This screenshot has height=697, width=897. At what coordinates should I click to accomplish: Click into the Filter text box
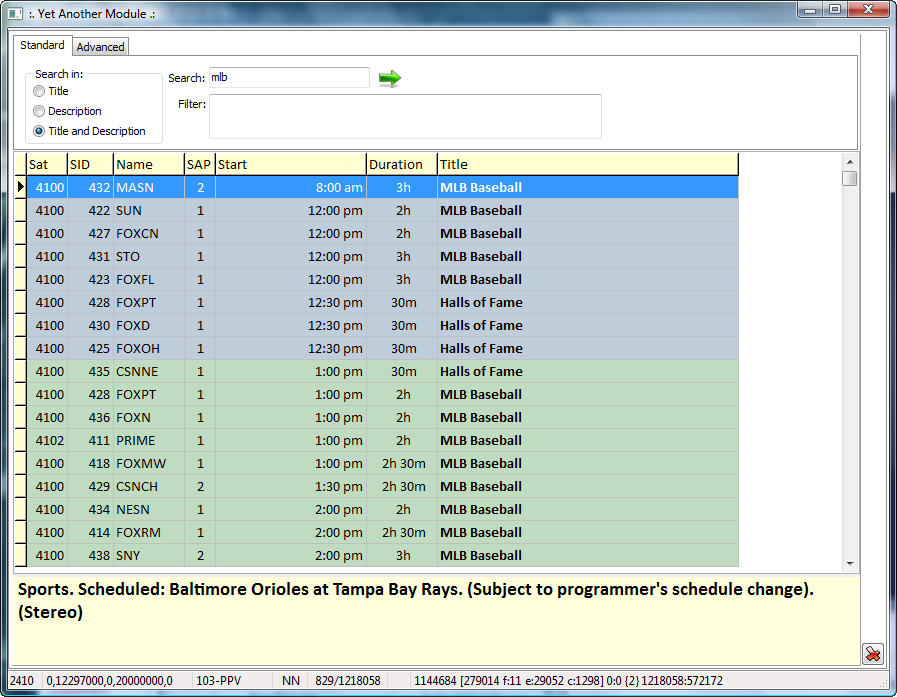[405, 116]
